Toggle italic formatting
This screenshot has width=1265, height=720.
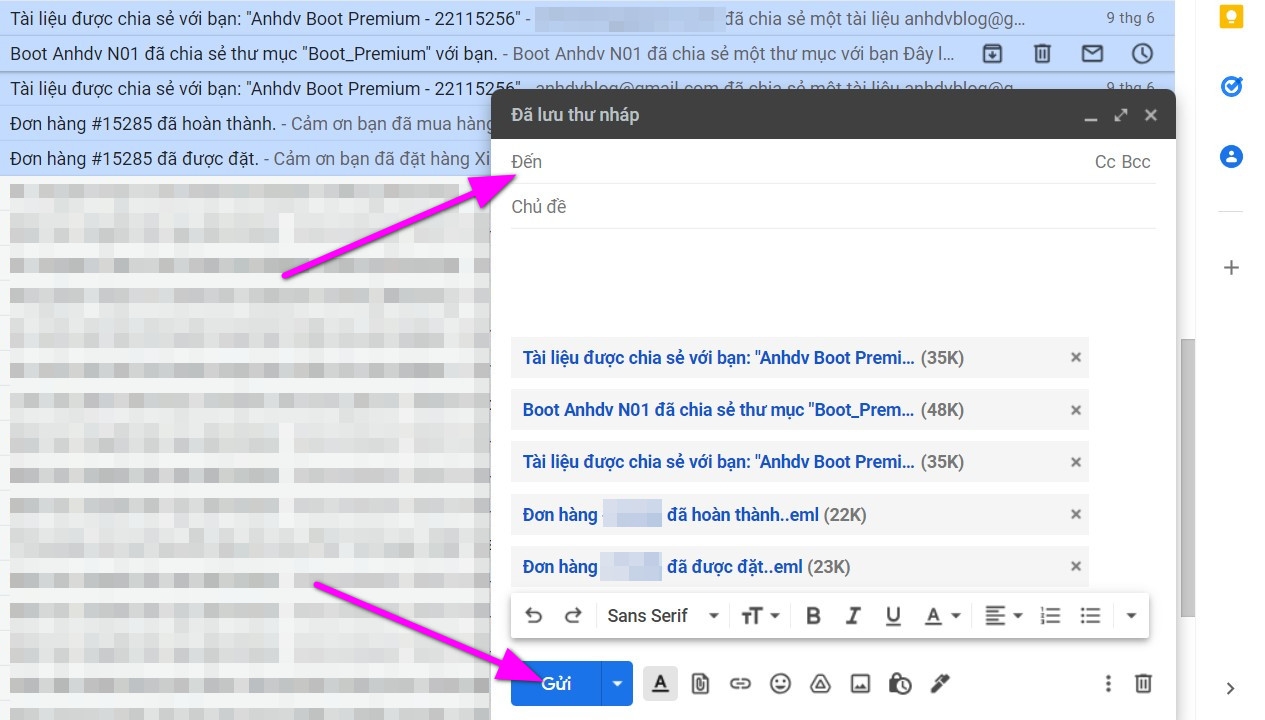point(853,615)
